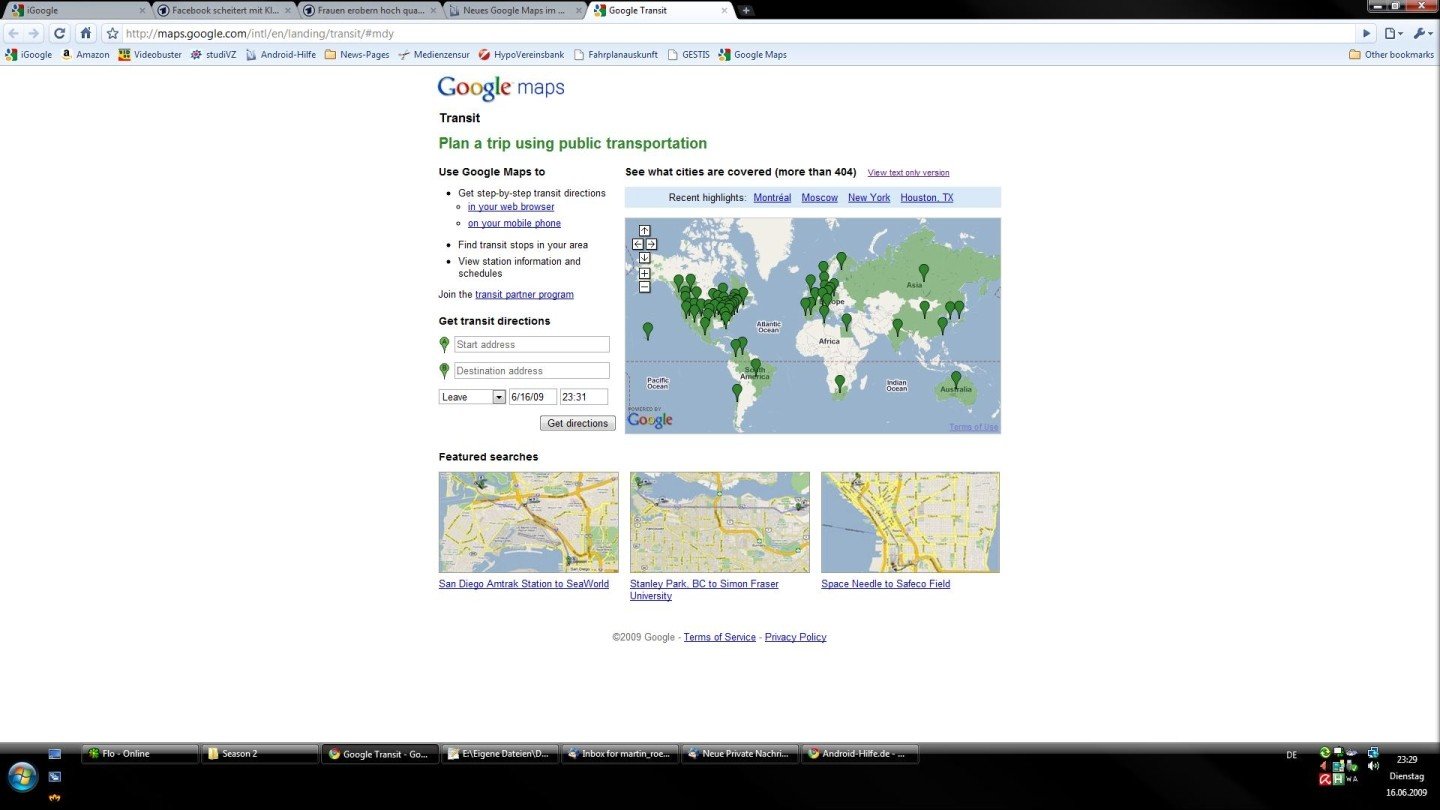
Task: Open the Google Maps bookmark
Action: pyautogui.click(x=752, y=55)
